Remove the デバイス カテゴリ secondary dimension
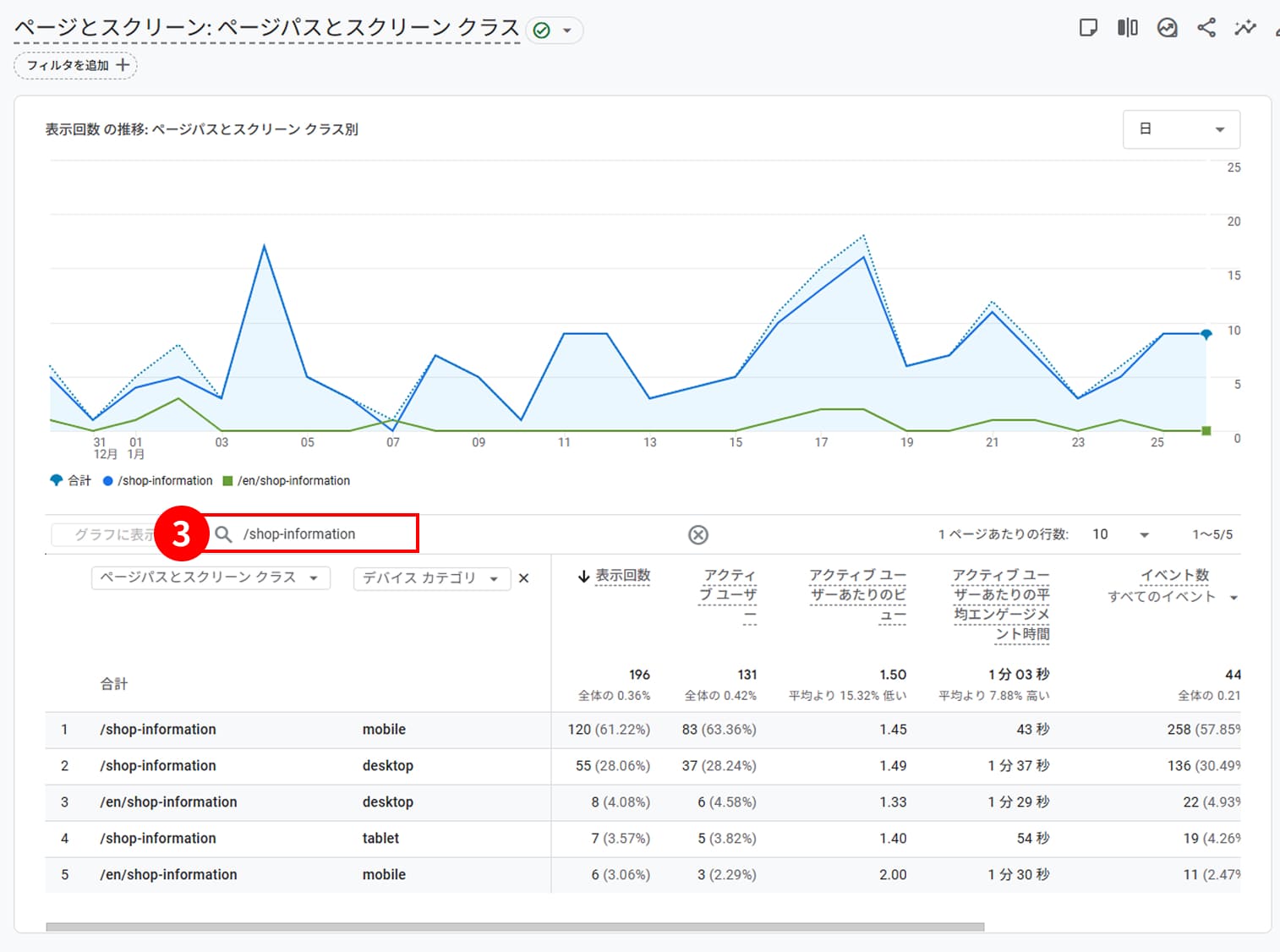1280x952 pixels. coord(524,578)
